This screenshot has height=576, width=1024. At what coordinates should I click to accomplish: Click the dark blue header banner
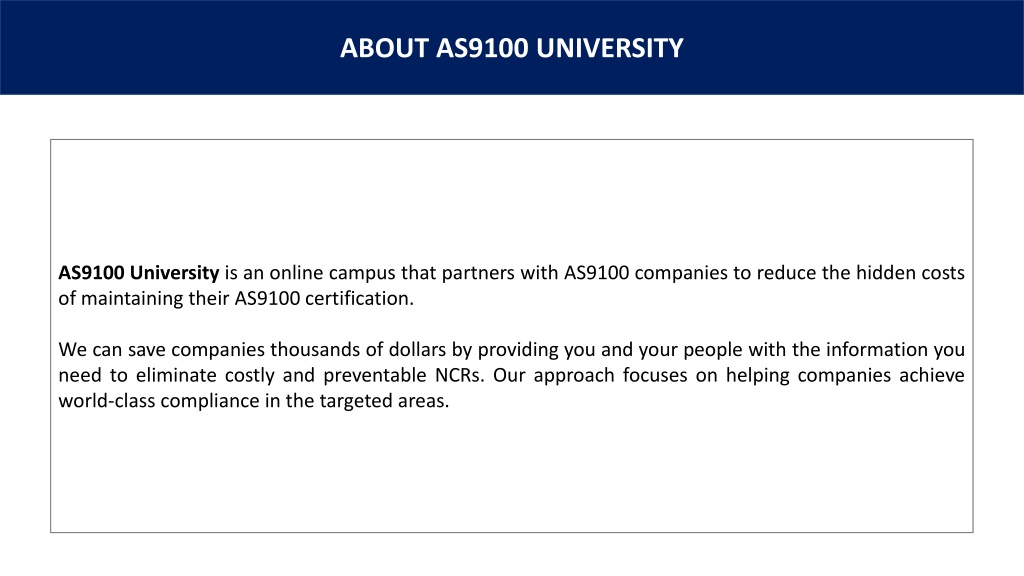click(512, 47)
